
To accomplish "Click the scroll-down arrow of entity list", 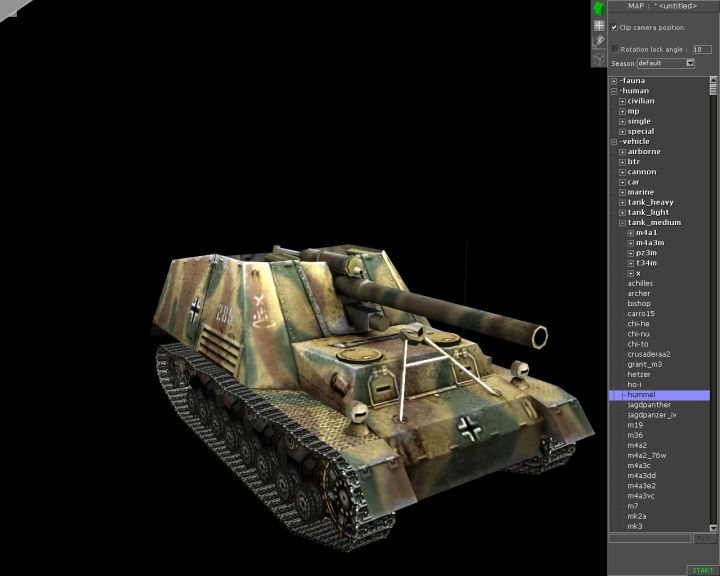I will point(714,527).
